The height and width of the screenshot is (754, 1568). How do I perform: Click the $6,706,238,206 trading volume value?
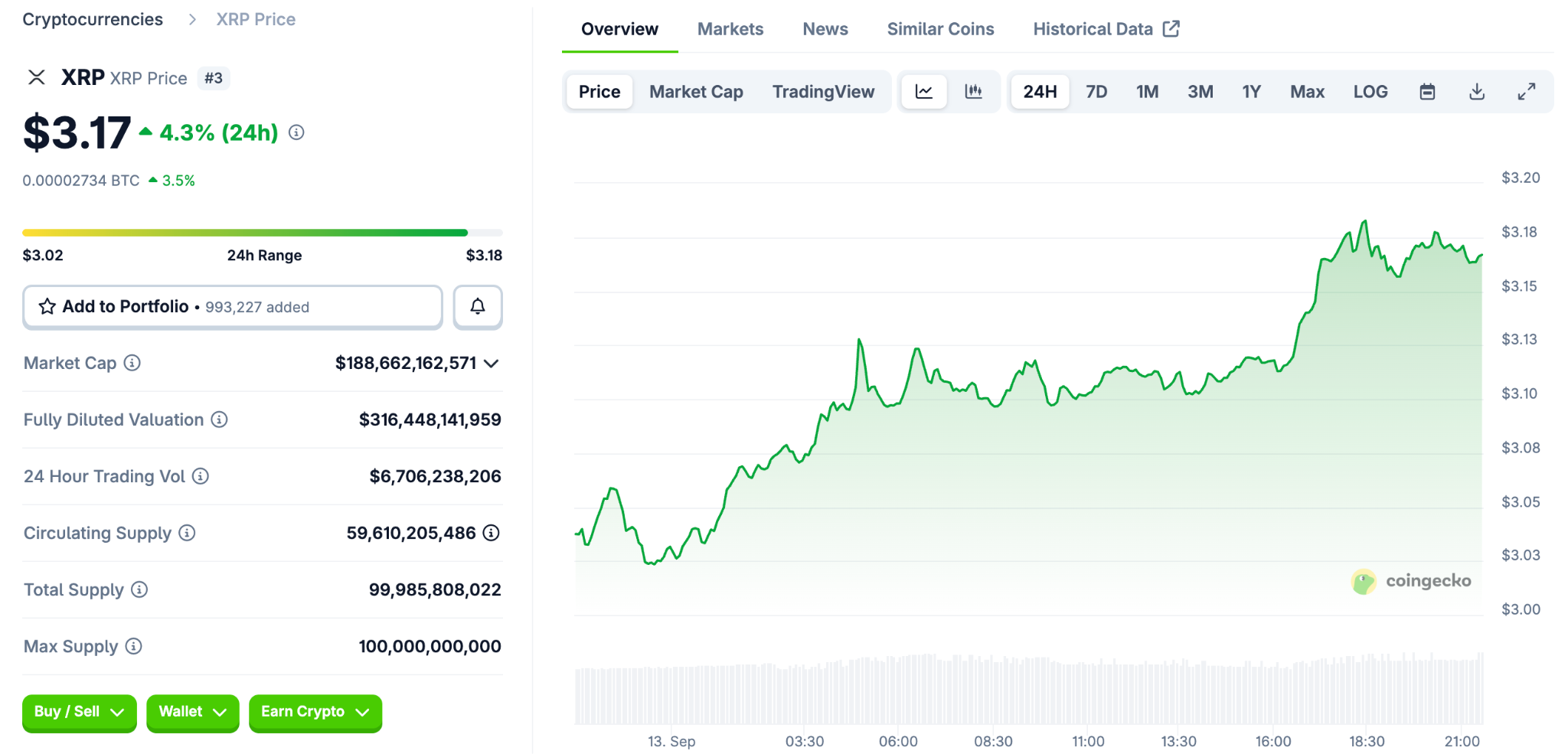(x=435, y=476)
